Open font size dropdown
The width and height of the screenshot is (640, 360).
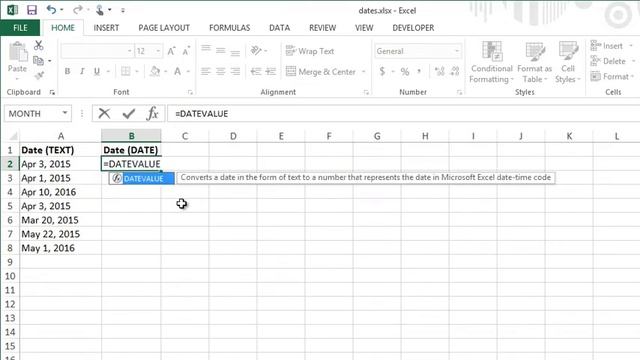pos(158,51)
